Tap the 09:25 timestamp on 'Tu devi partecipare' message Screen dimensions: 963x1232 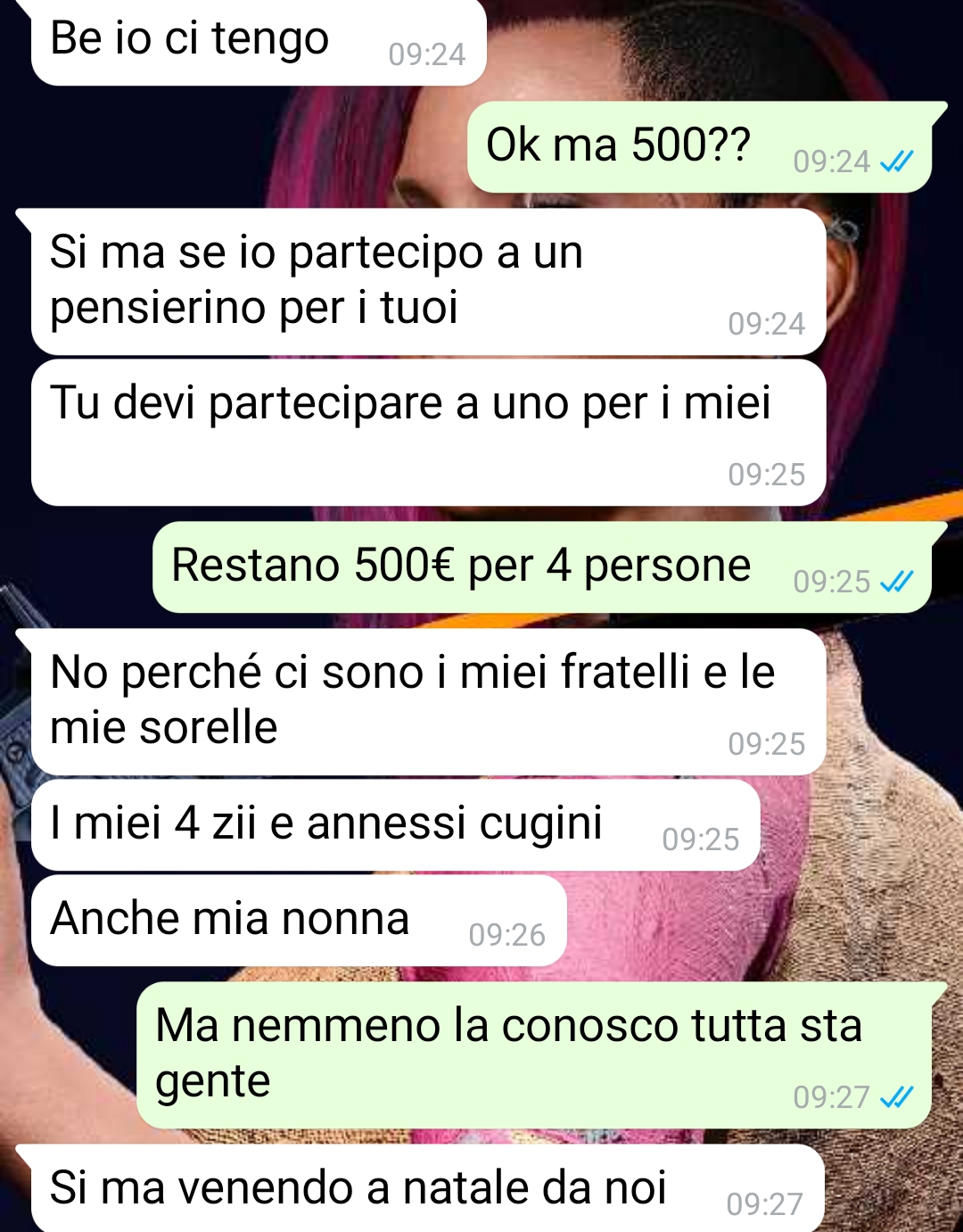767,475
